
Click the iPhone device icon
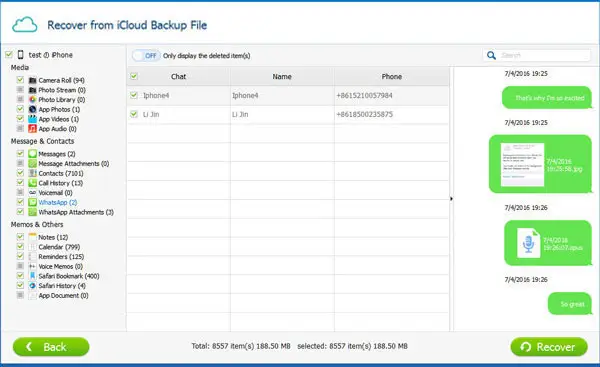point(21,55)
